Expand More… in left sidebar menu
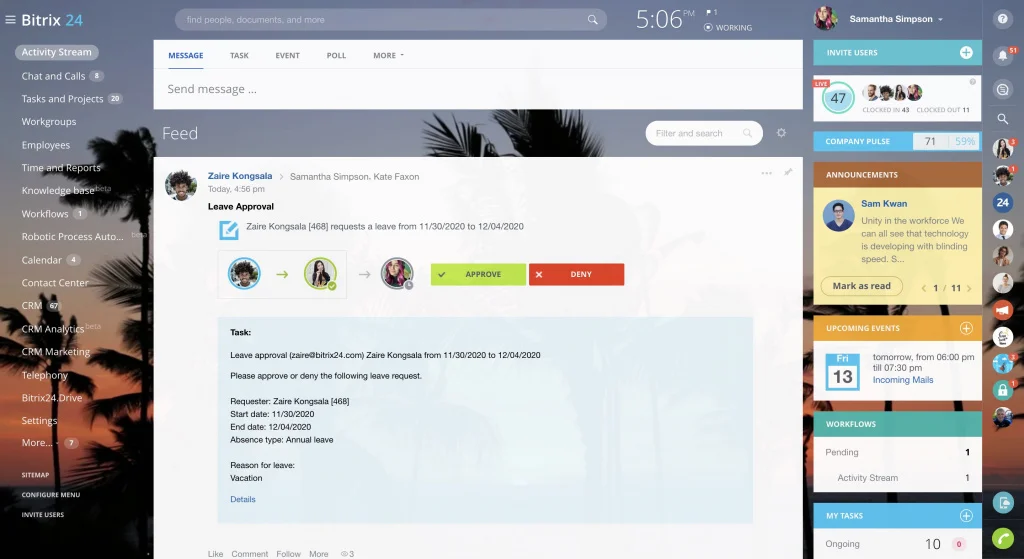 37,443
